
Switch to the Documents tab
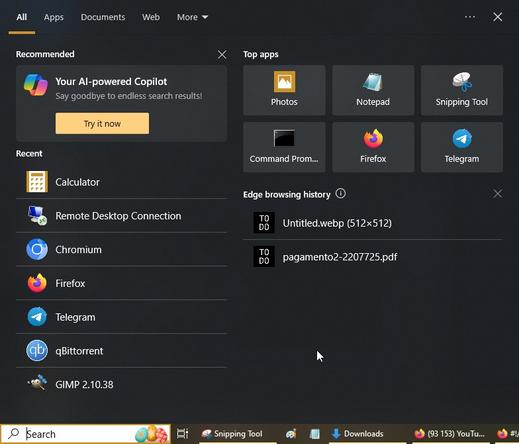103,17
